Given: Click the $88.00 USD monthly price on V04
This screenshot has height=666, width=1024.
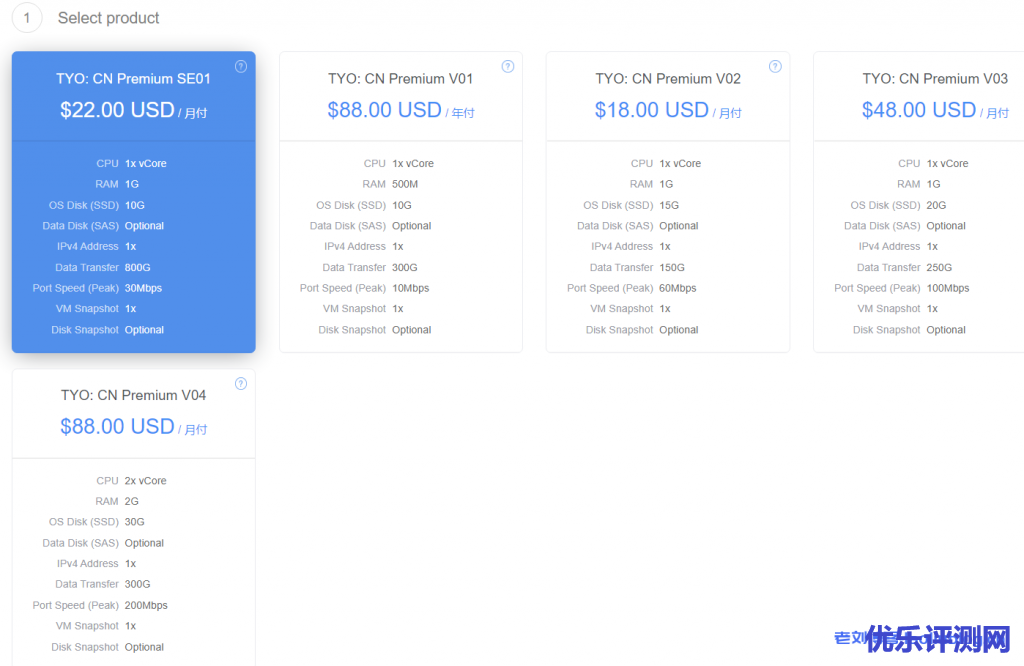Looking at the screenshot, I should pos(117,427).
